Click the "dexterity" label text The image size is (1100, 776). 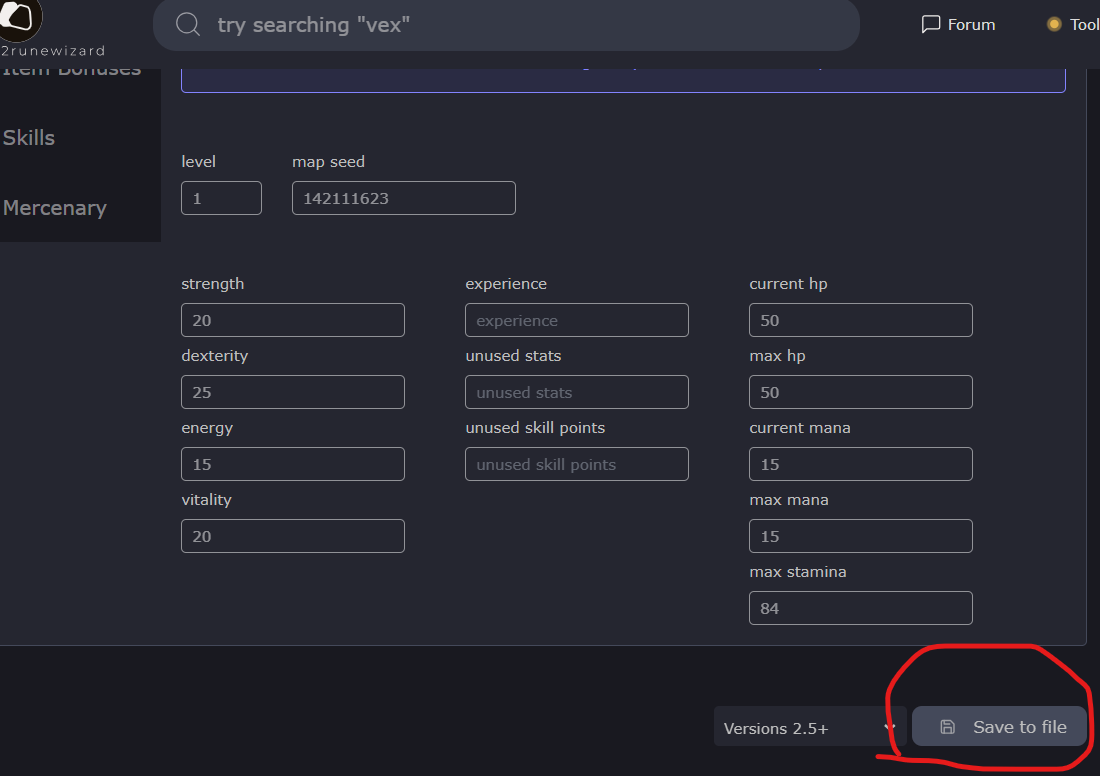pos(215,356)
